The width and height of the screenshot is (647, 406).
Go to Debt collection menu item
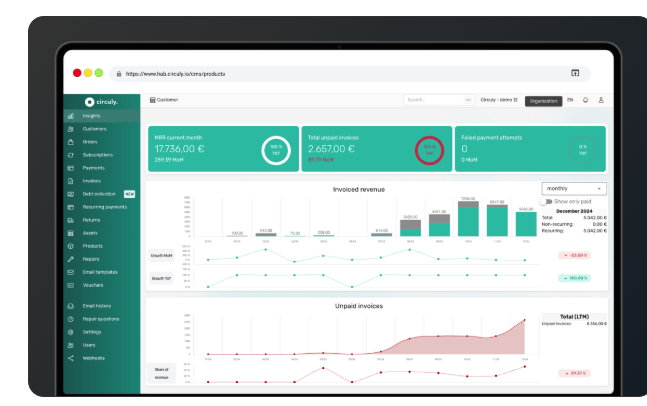[x=100, y=193]
